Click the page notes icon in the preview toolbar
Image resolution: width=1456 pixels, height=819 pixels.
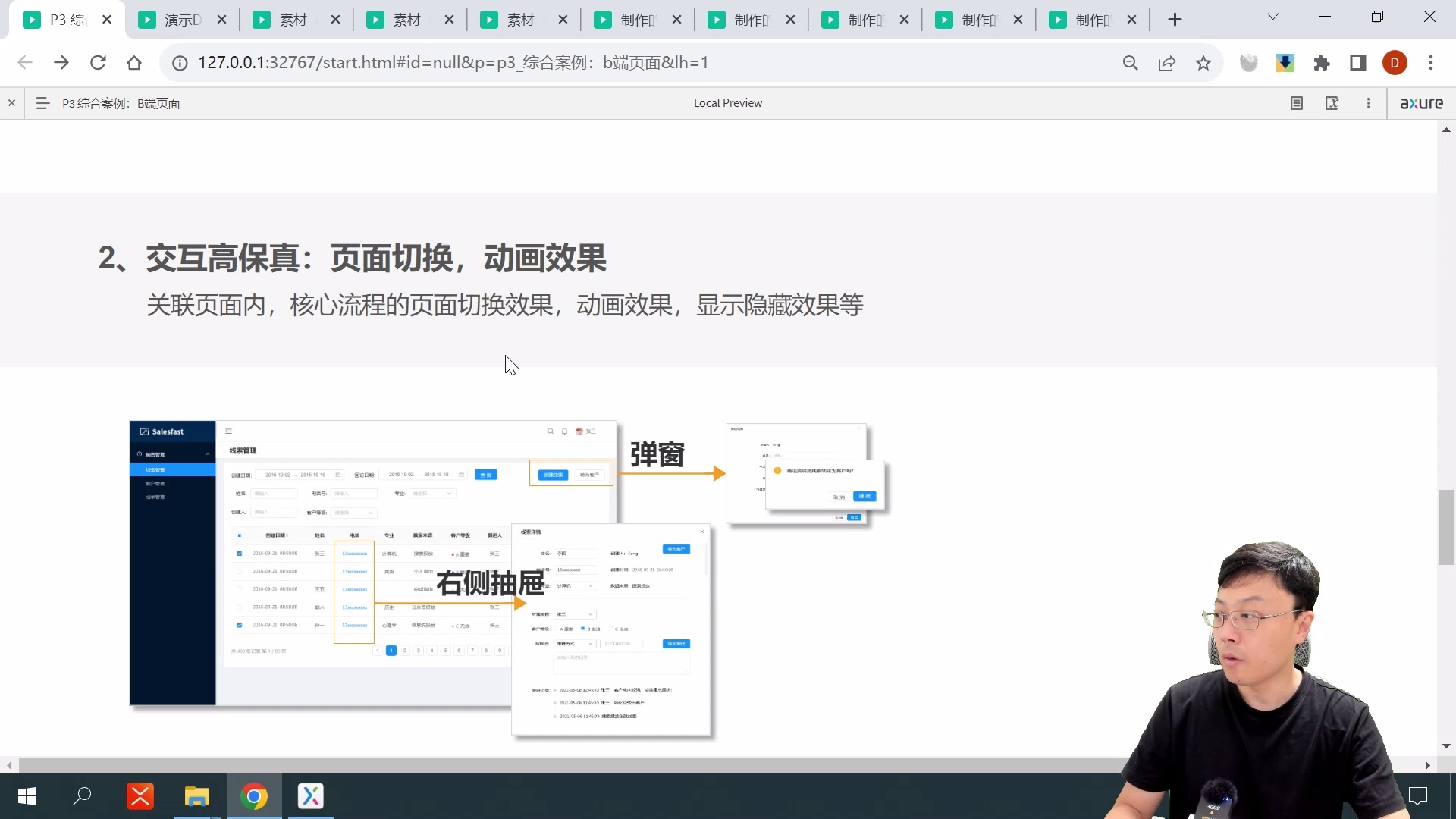[x=1297, y=102]
